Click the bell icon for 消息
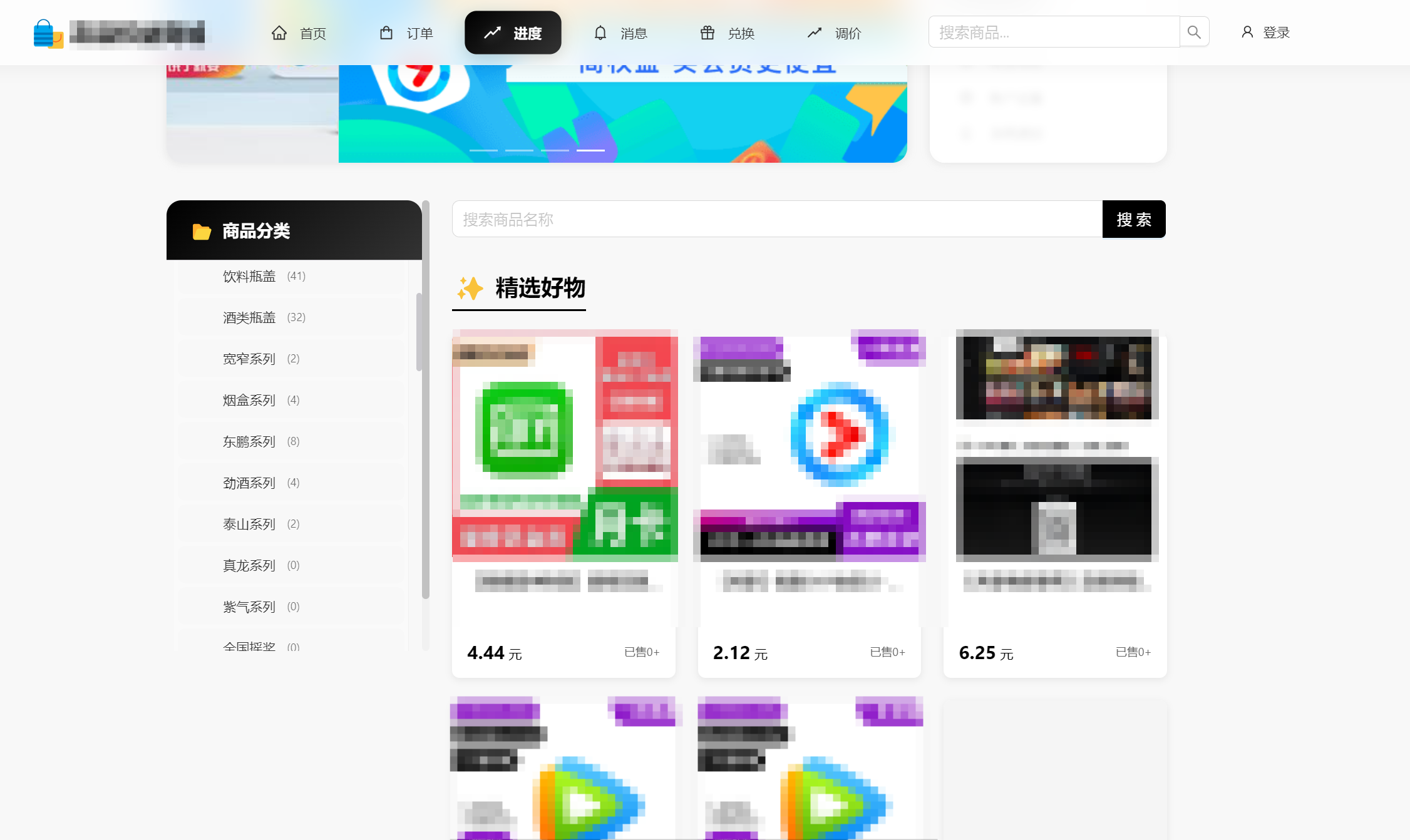This screenshot has height=840, width=1410. (x=600, y=33)
